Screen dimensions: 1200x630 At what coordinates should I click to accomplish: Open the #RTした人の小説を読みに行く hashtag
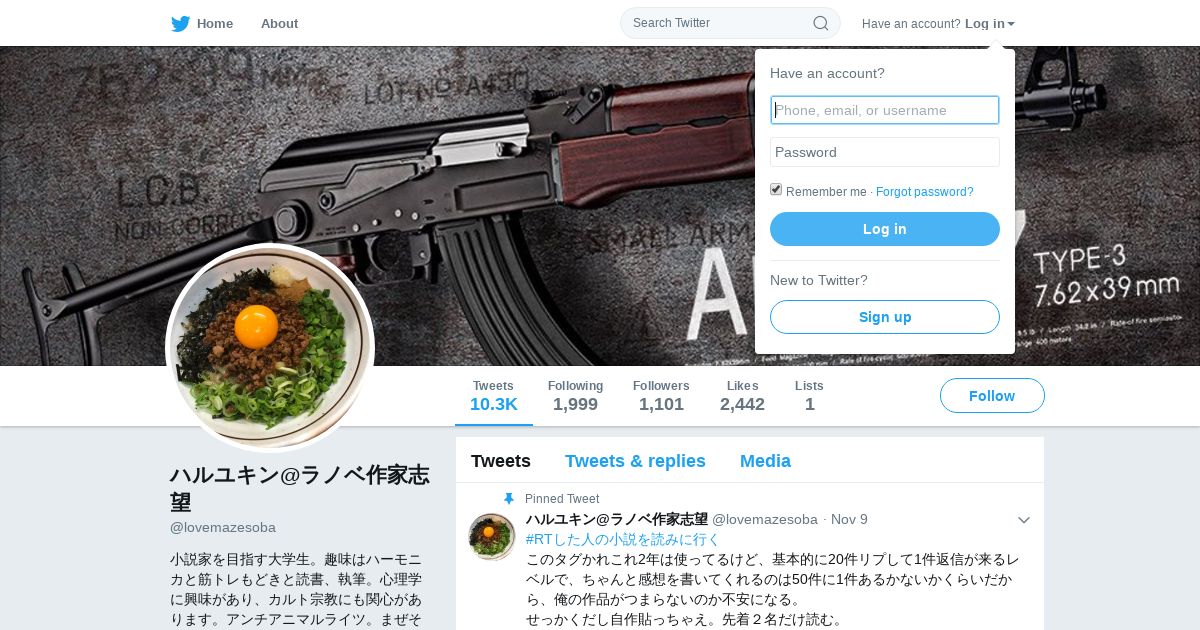[x=623, y=539]
